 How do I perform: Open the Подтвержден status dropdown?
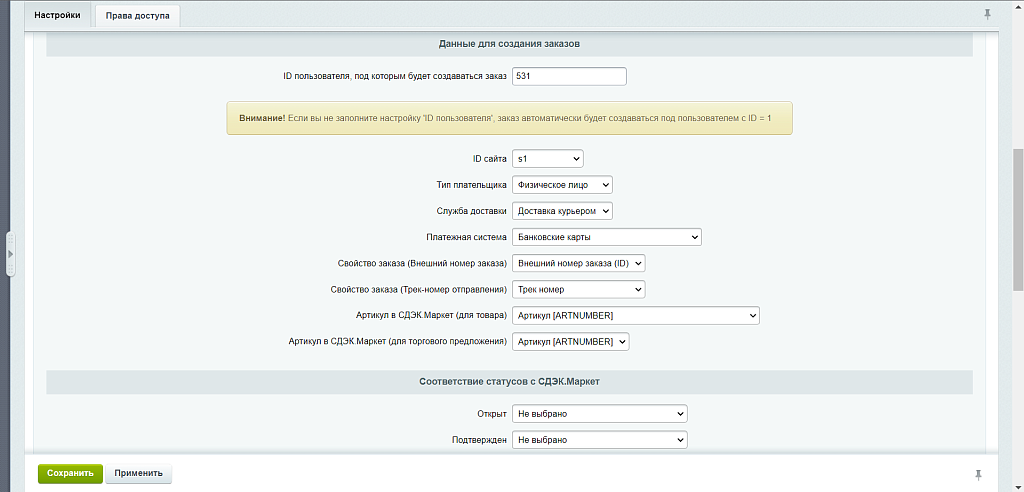(599, 440)
